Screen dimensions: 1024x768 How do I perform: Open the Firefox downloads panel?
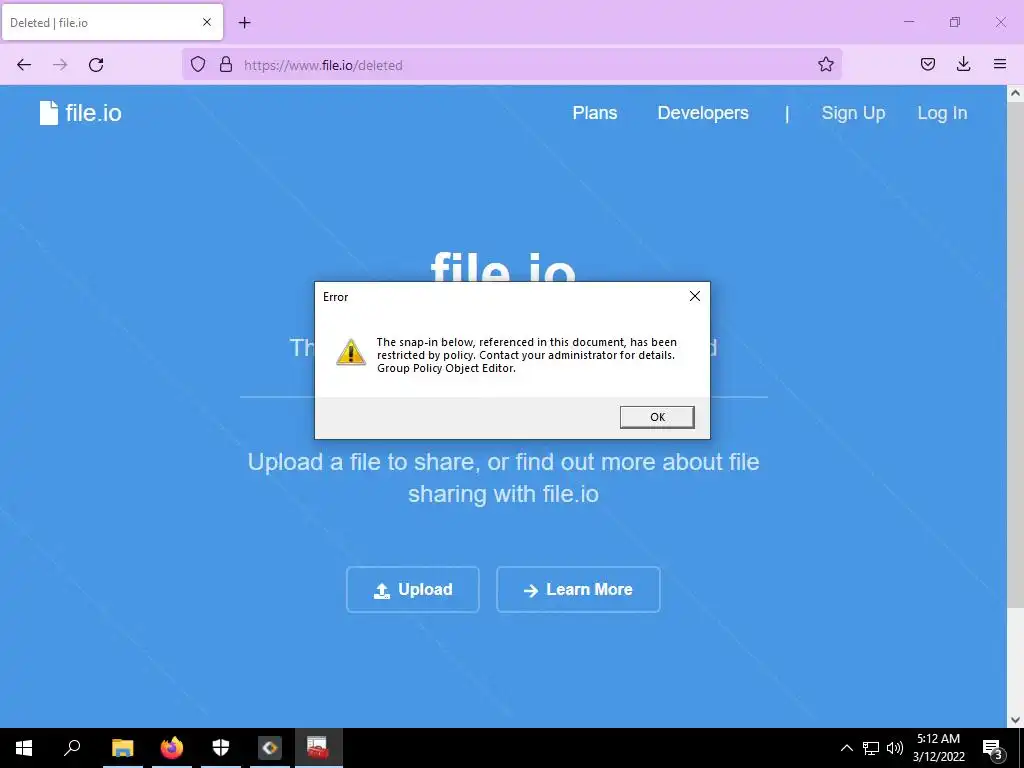click(x=963, y=64)
